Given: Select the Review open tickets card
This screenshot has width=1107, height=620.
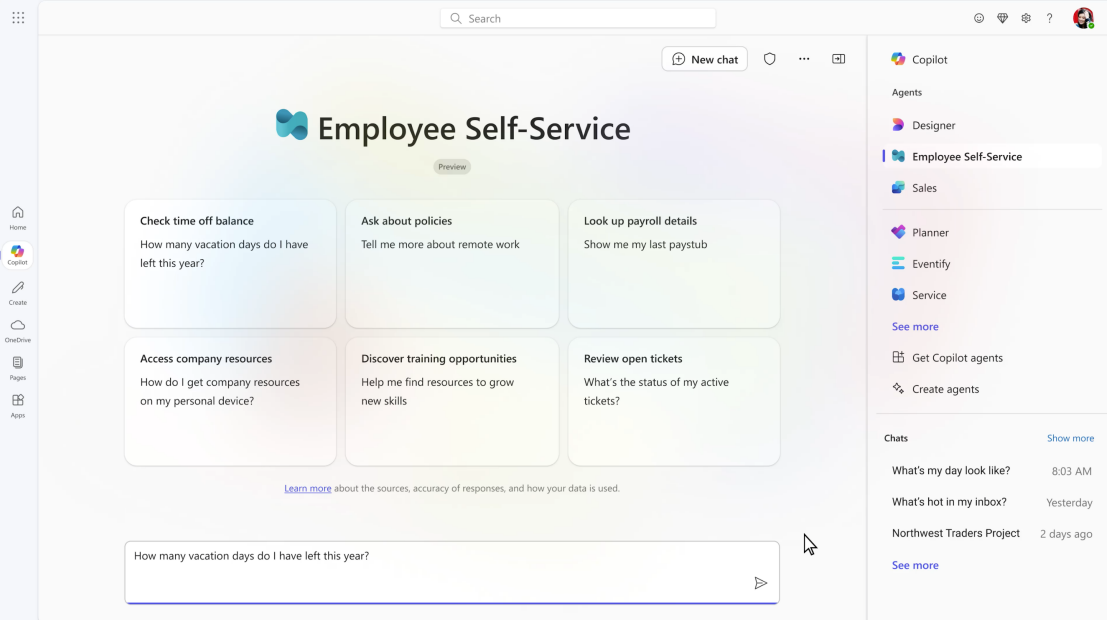Looking at the screenshot, I should point(674,401).
